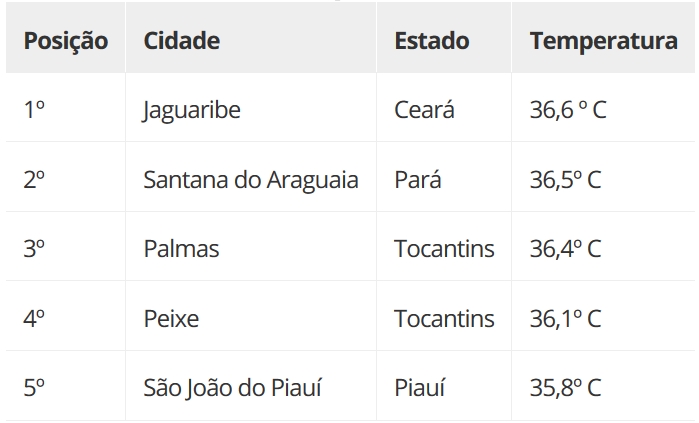This screenshot has height=423, width=699.
Task: Click the 36,4º C temperature value
Action: (x=565, y=249)
